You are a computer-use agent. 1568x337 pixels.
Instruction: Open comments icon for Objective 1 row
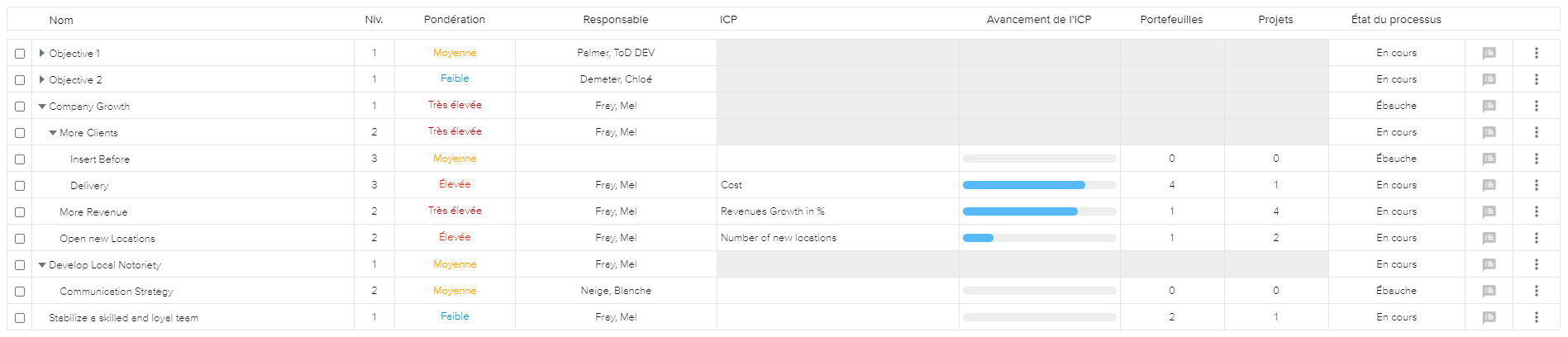[x=1489, y=53]
